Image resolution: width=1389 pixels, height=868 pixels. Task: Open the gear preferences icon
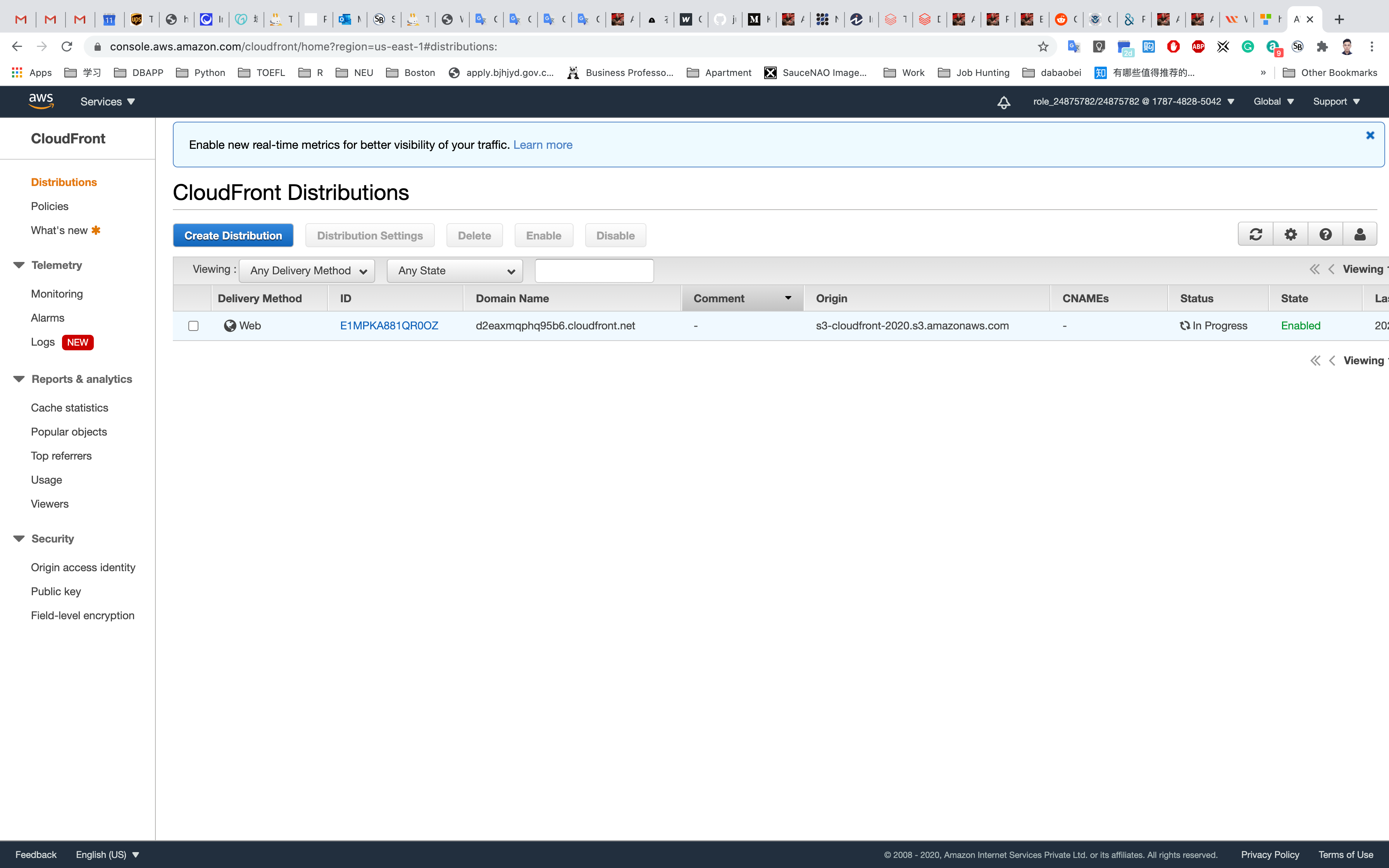1290,234
